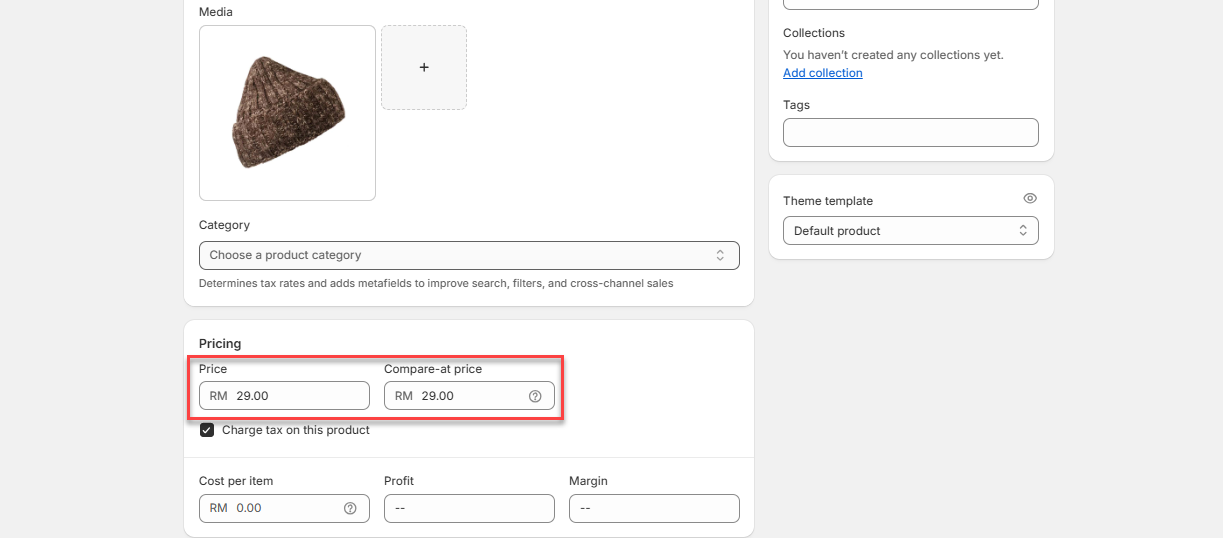1223x538 pixels.
Task: Click the Charge tax on this product label
Action: tap(296, 430)
